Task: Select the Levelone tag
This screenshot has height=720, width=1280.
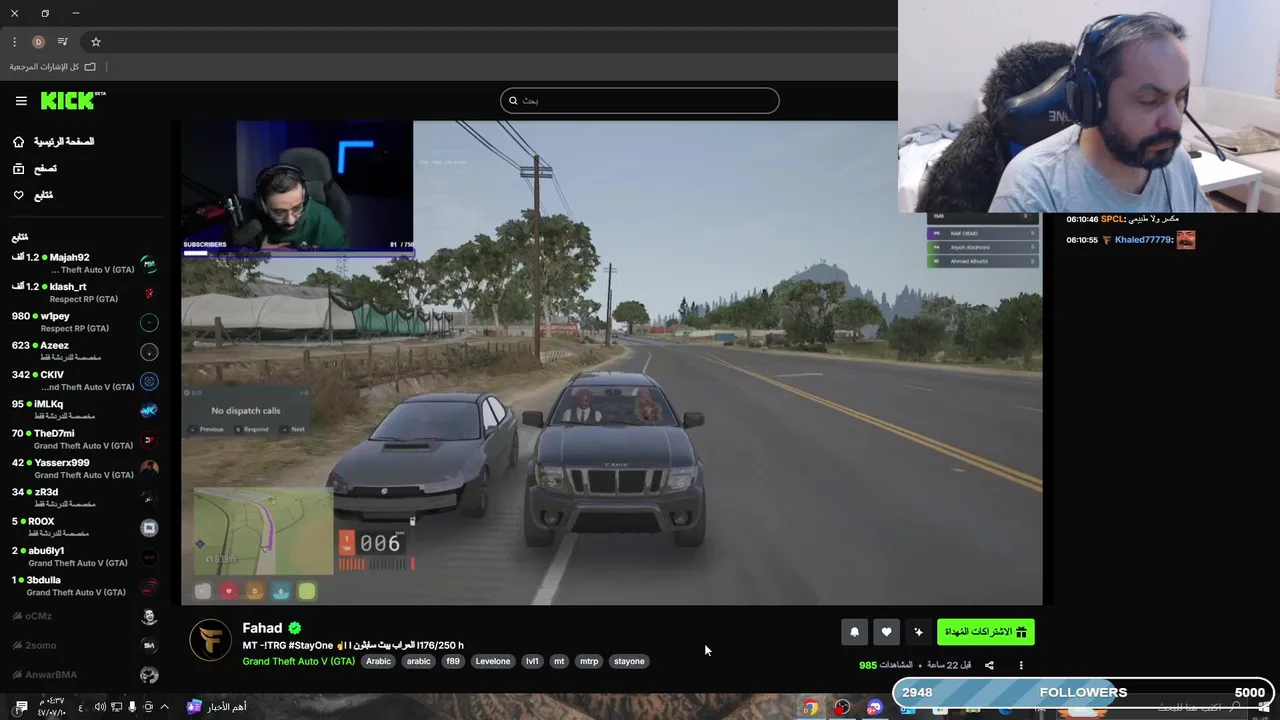Action: click(x=492, y=661)
